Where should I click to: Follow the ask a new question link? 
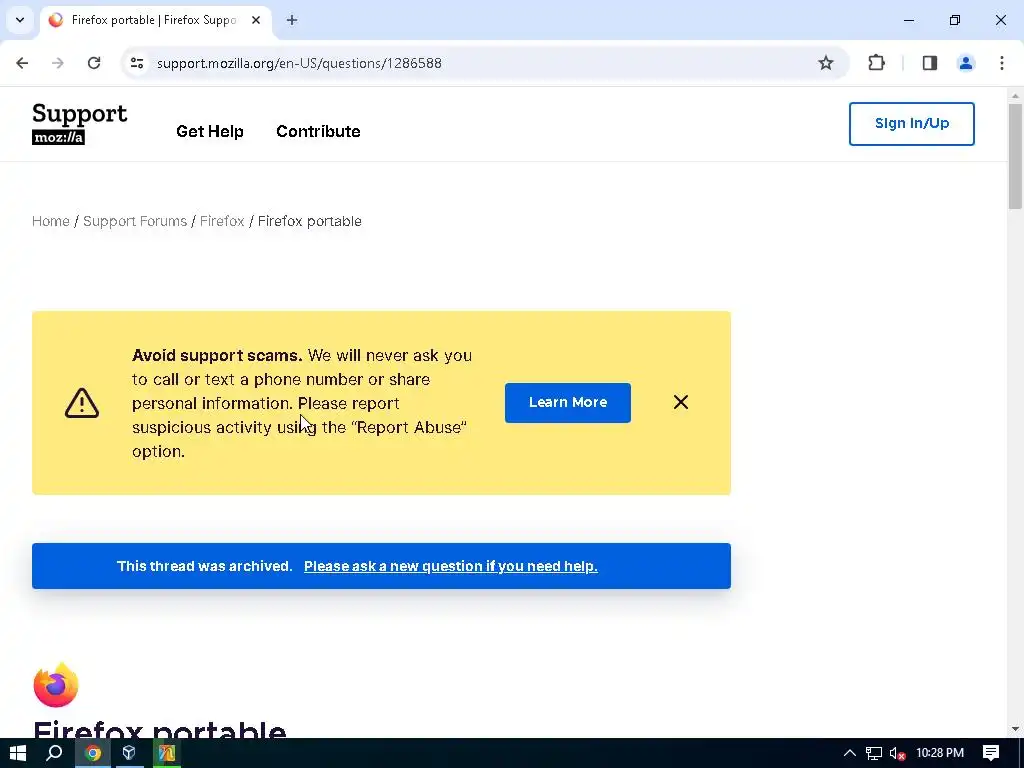click(451, 566)
